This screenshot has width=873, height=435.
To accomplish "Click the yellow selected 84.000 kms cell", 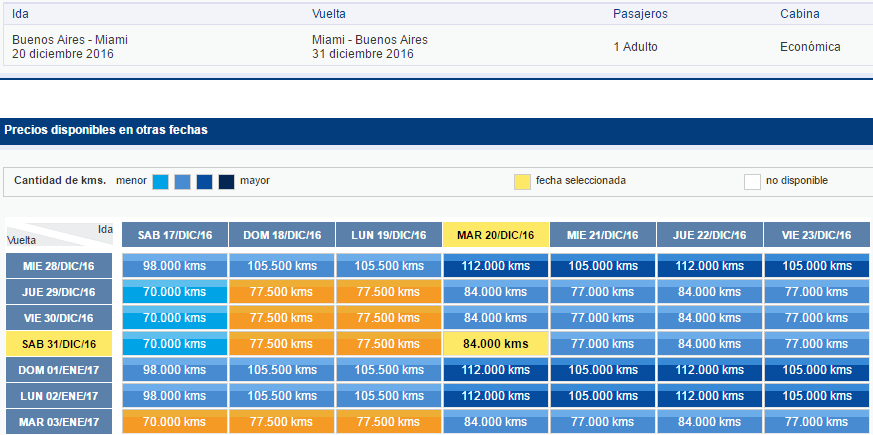I will (x=496, y=344).
